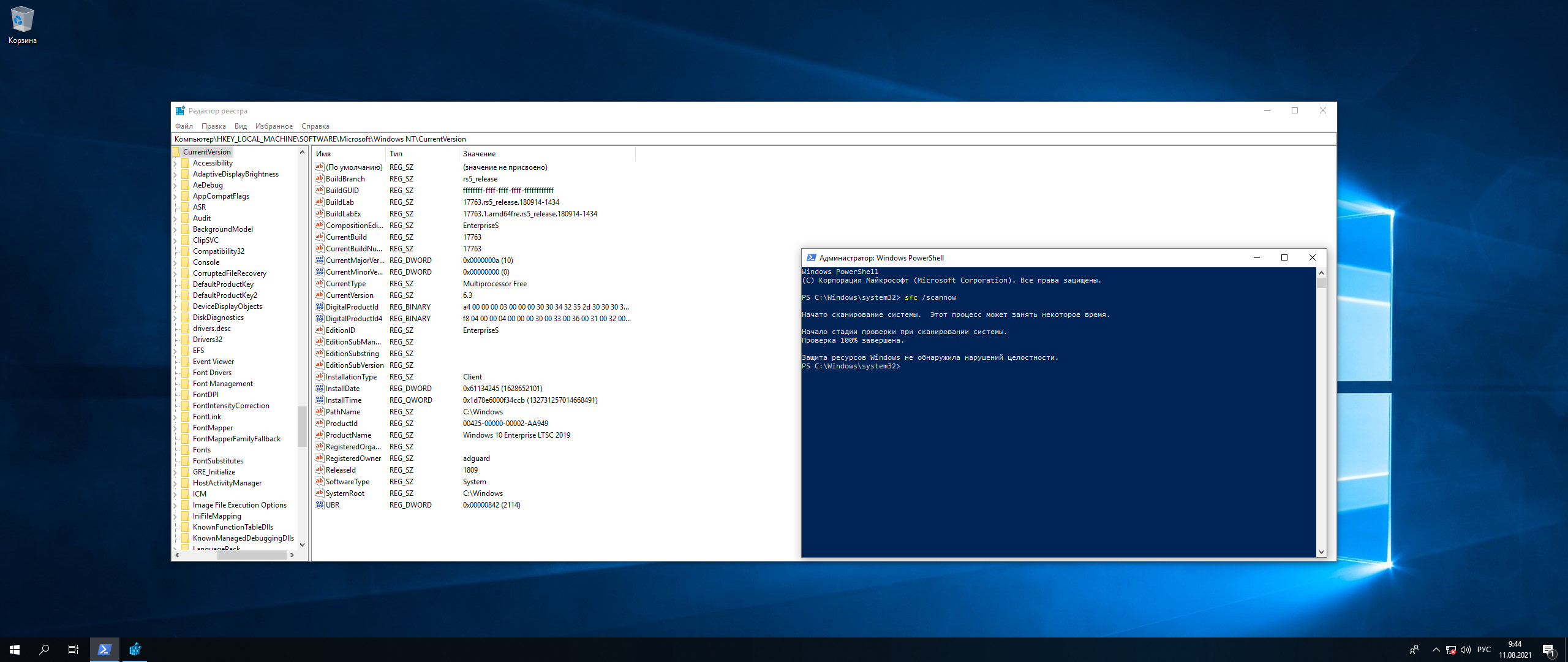Expand the Image File Execution Options key

coord(175,506)
